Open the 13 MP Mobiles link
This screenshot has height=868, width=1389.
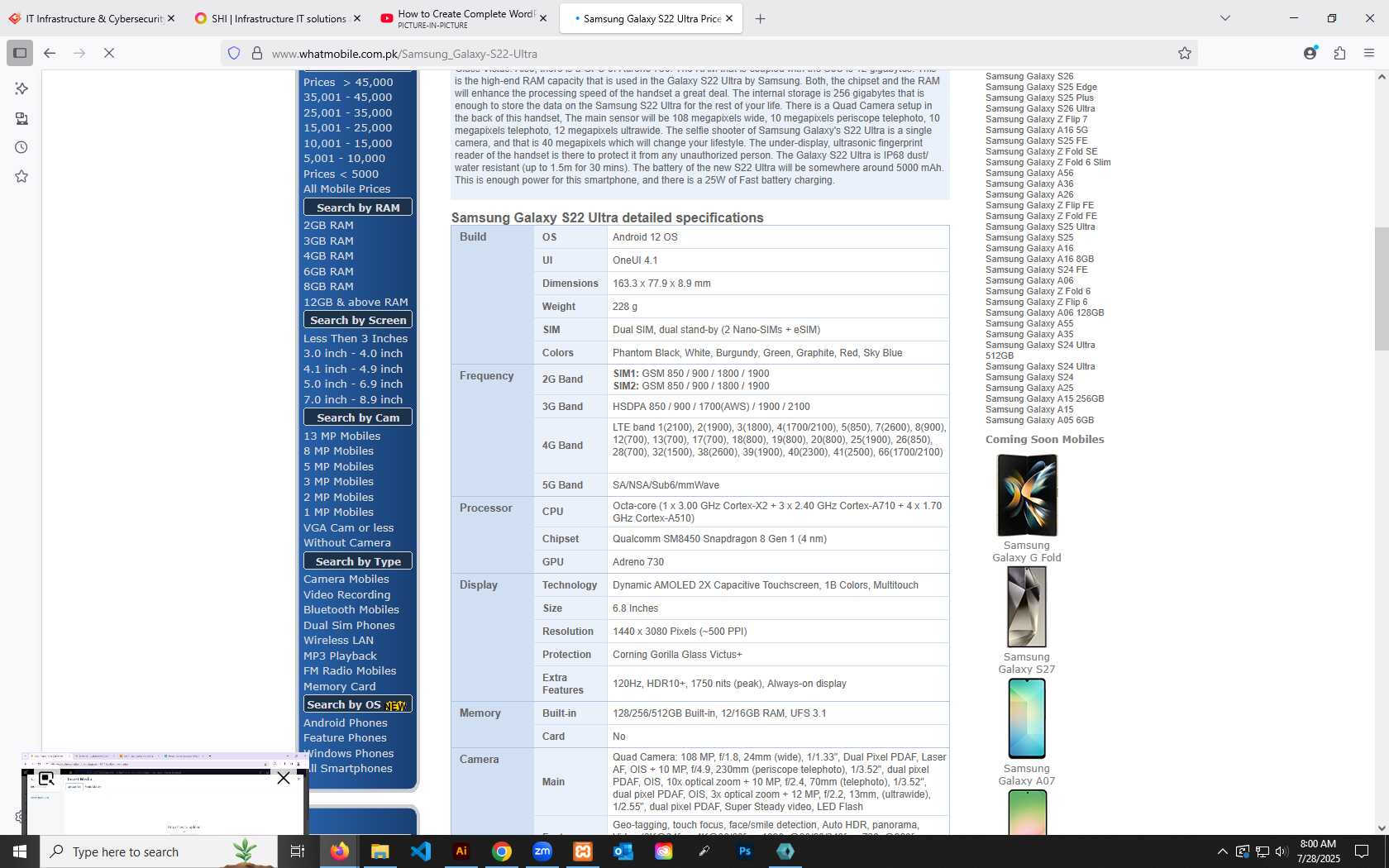(341, 436)
